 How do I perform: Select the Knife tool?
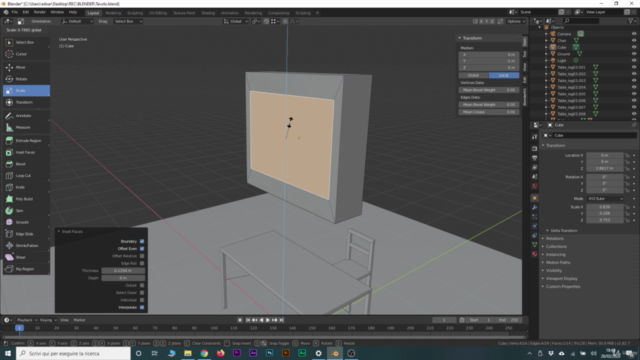point(26,187)
